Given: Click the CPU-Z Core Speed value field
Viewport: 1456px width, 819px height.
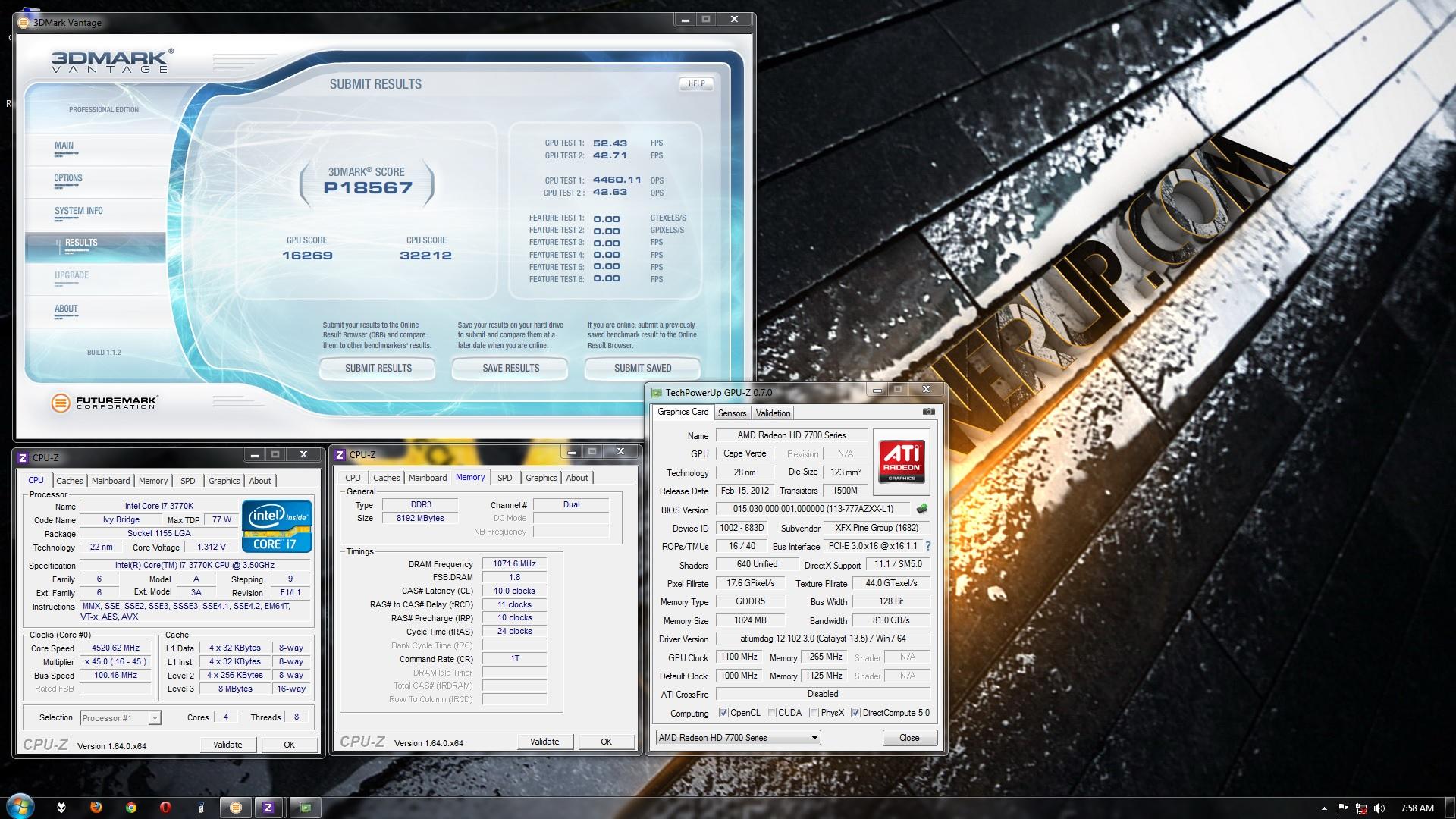Looking at the screenshot, I should tap(116, 648).
